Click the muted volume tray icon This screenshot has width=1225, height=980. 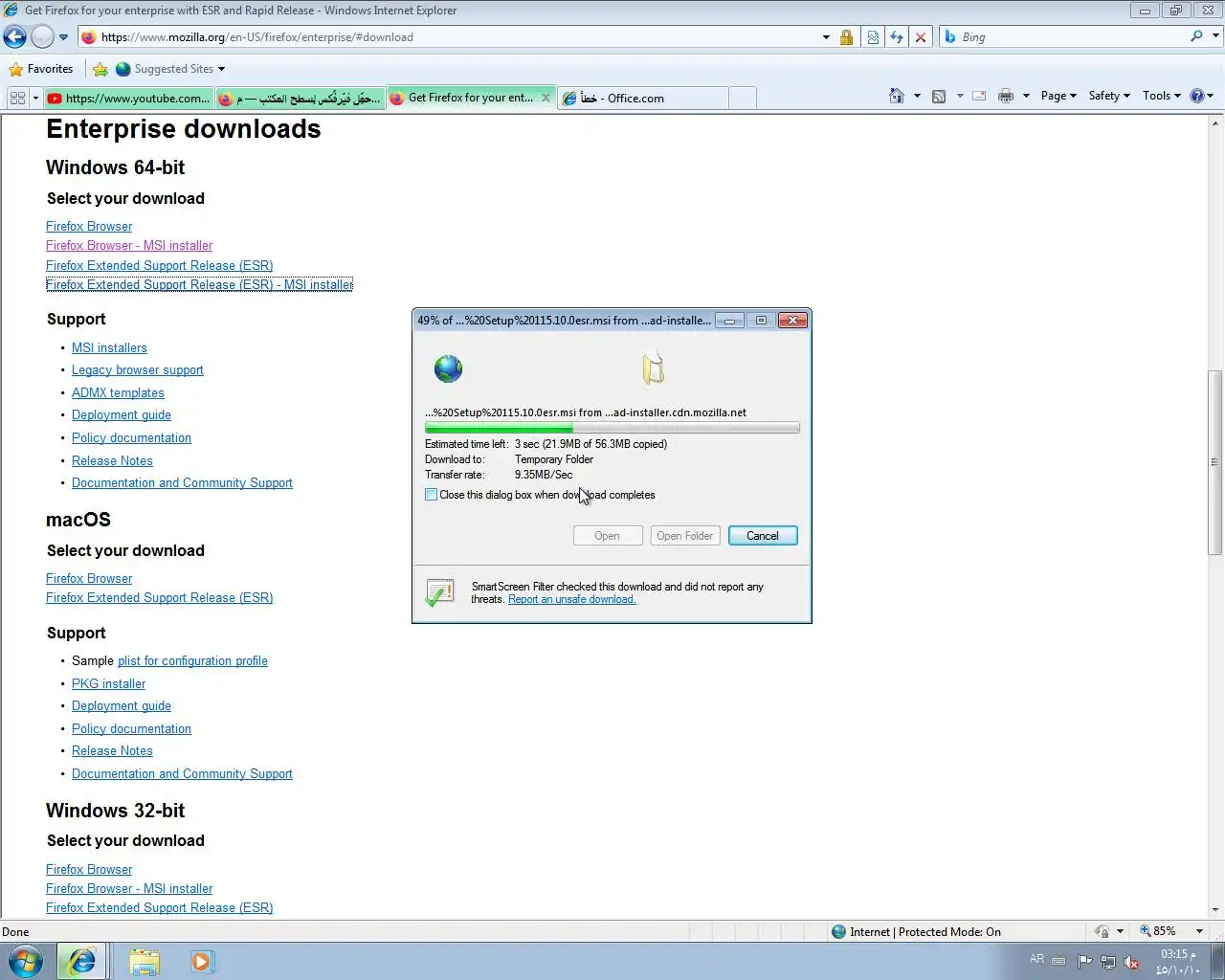click(x=1131, y=962)
